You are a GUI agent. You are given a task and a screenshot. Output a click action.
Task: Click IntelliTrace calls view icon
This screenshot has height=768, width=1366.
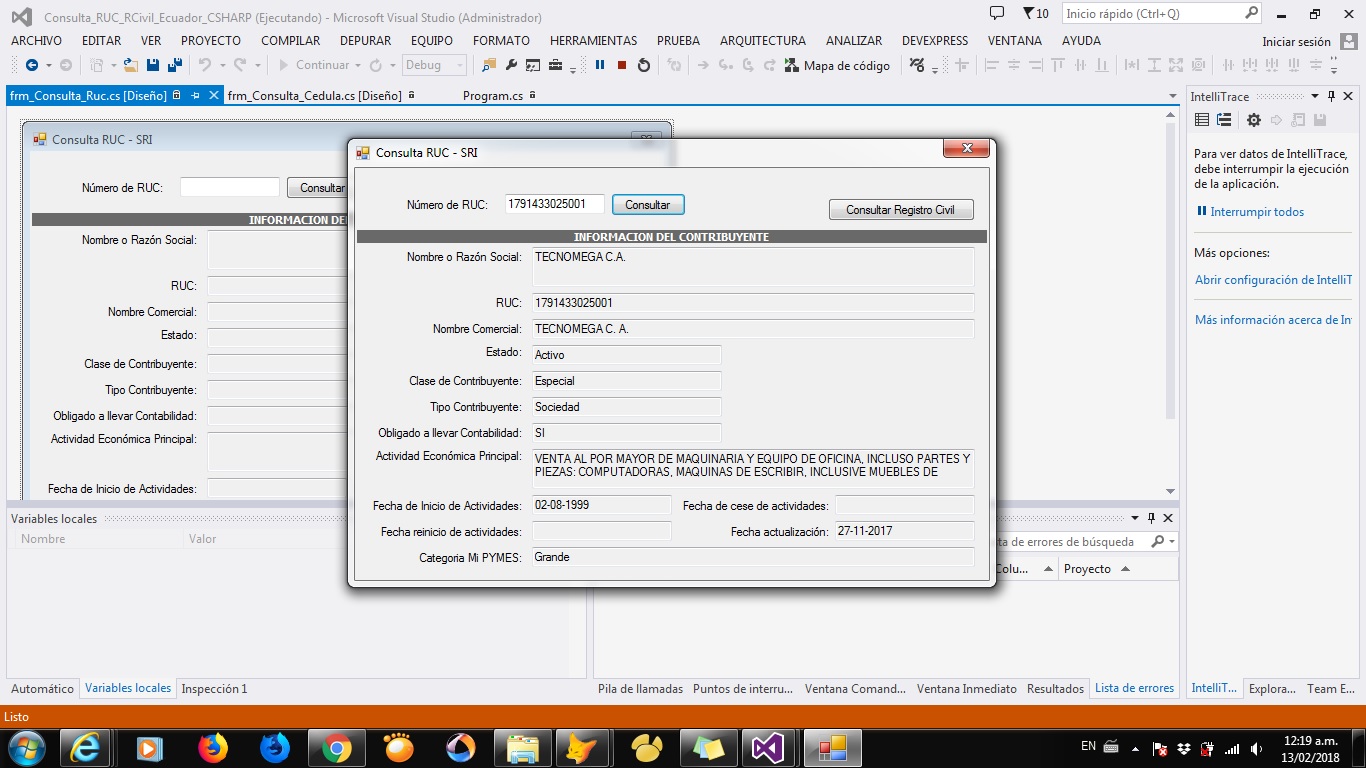(1224, 120)
